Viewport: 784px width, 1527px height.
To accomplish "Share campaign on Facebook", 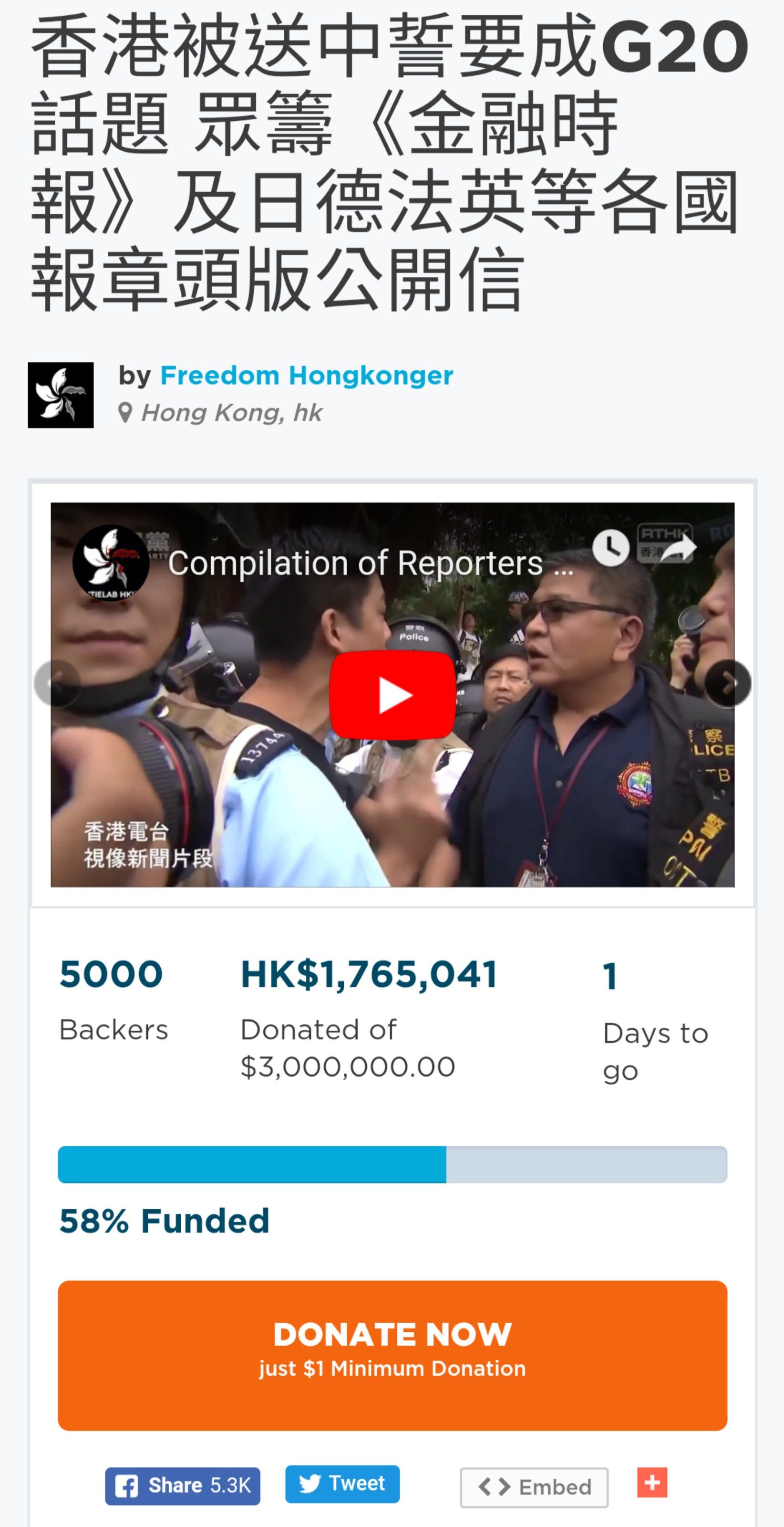I will 183,1485.
